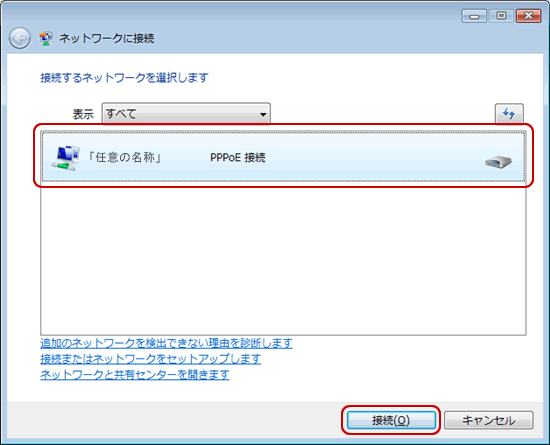Click the 接続(O) button

point(391,420)
